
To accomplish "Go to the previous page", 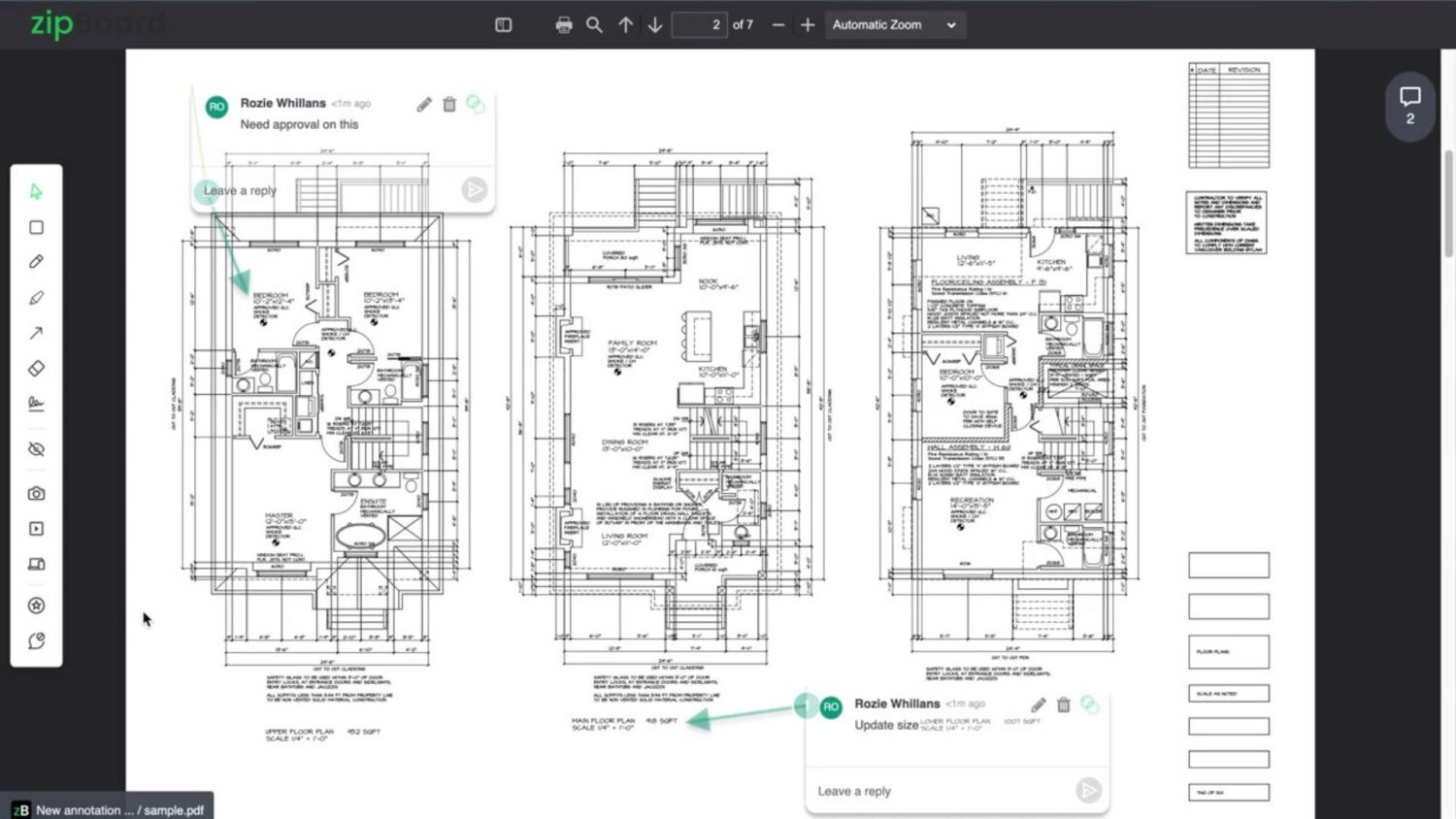I will [625, 25].
